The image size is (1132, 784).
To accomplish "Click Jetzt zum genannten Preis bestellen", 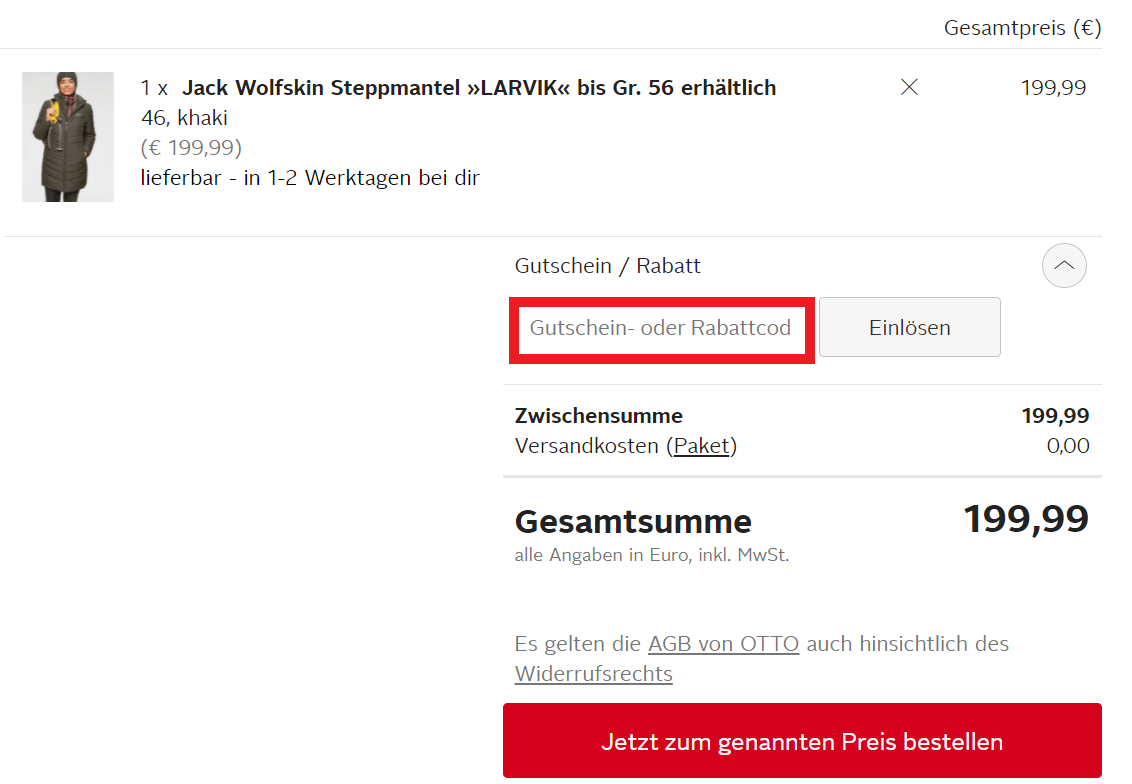I will click(802, 741).
